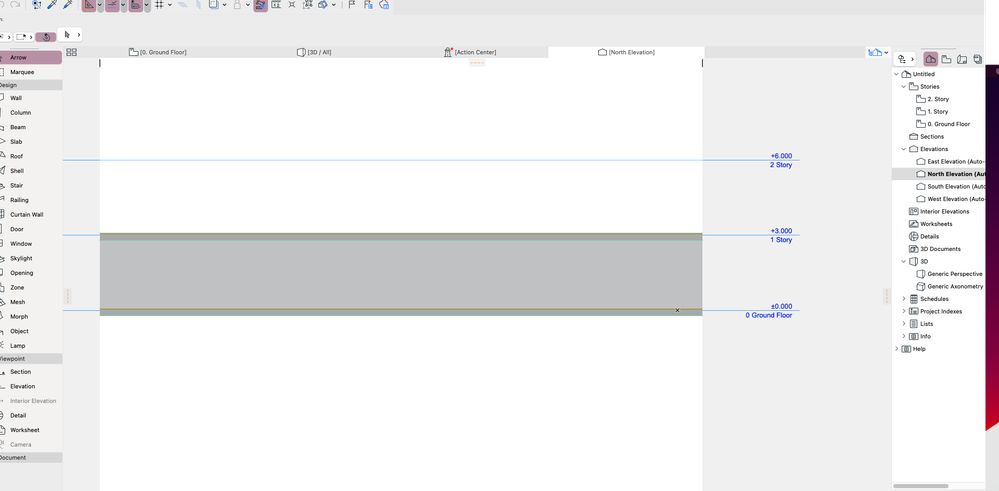The width and height of the screenshot is (999, 491).
Task: Open the Measure tool options dropdown
Action: [147, 5]
